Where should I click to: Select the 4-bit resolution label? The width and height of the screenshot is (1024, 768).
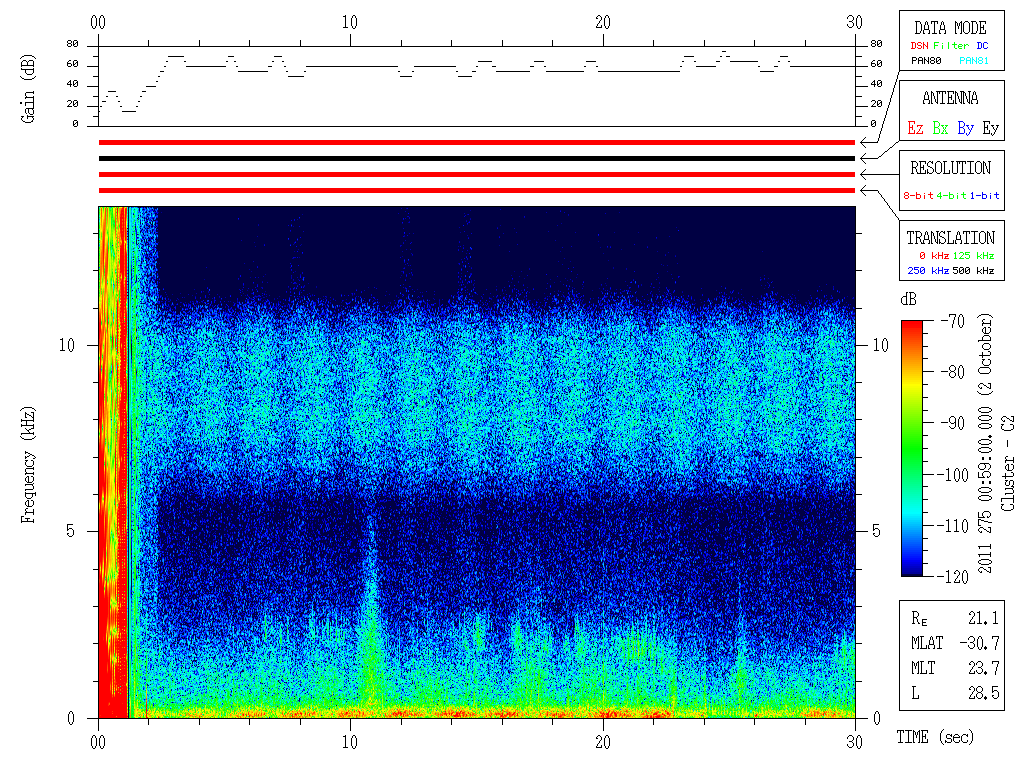pos(951,195)
